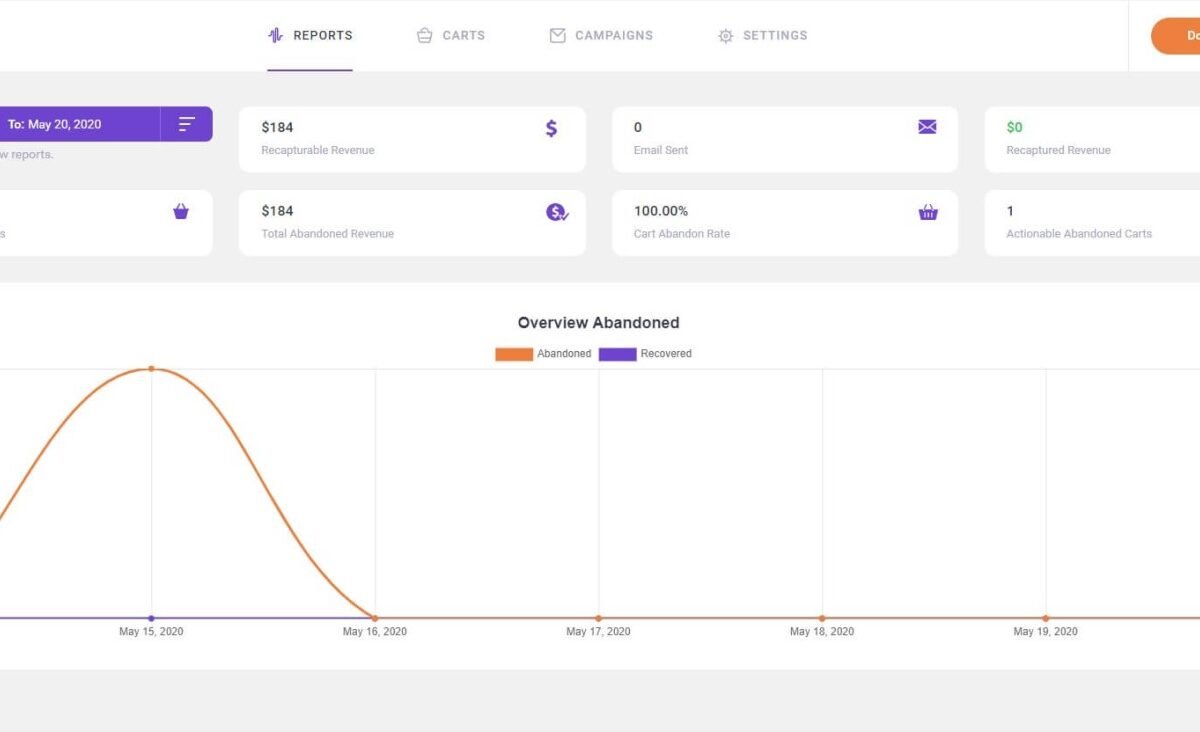Click the dollar sign Recapturable Revenue icon

point(551,128)
